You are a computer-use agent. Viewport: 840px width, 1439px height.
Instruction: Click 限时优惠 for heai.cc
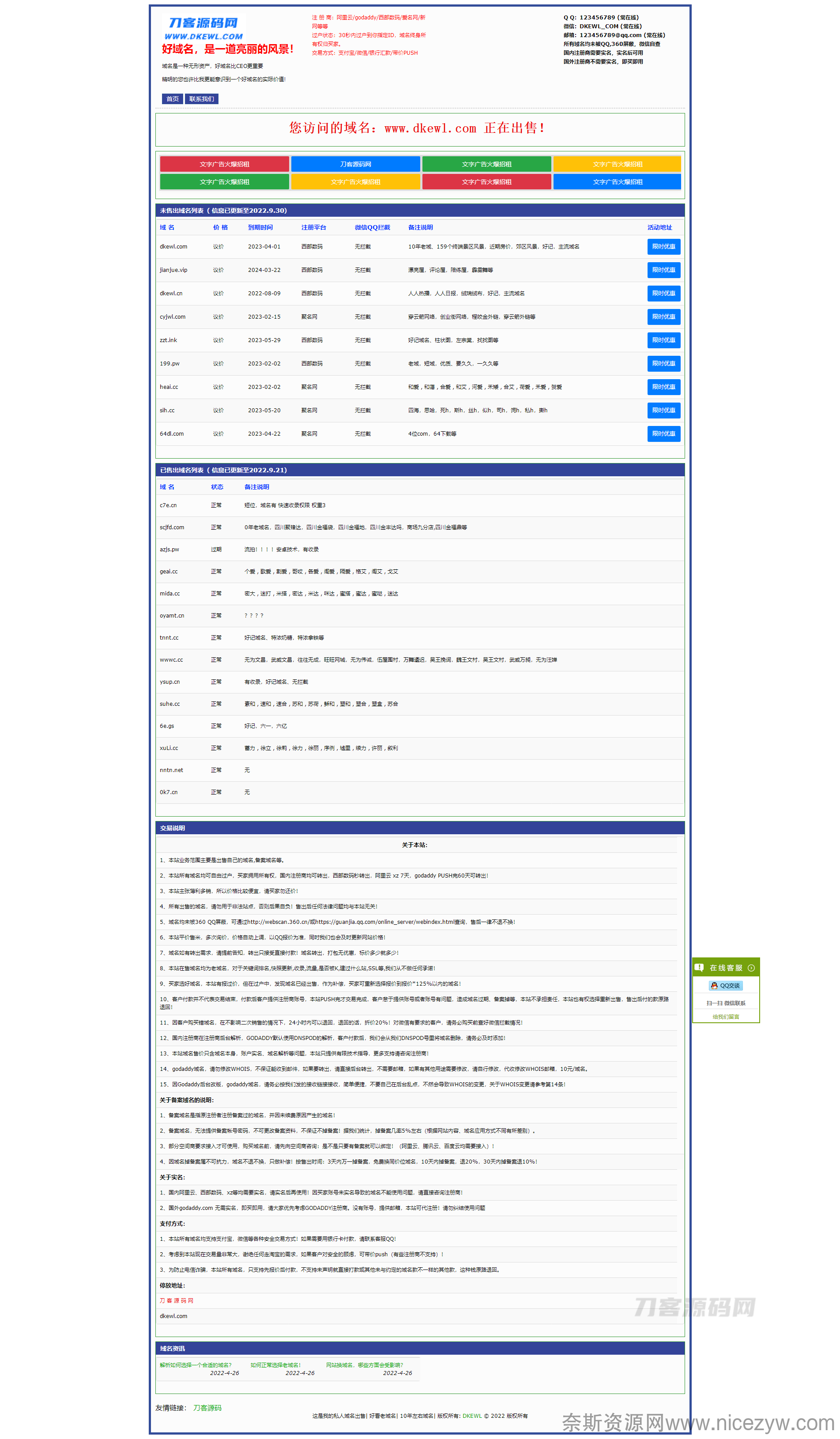tap(663, 387)
